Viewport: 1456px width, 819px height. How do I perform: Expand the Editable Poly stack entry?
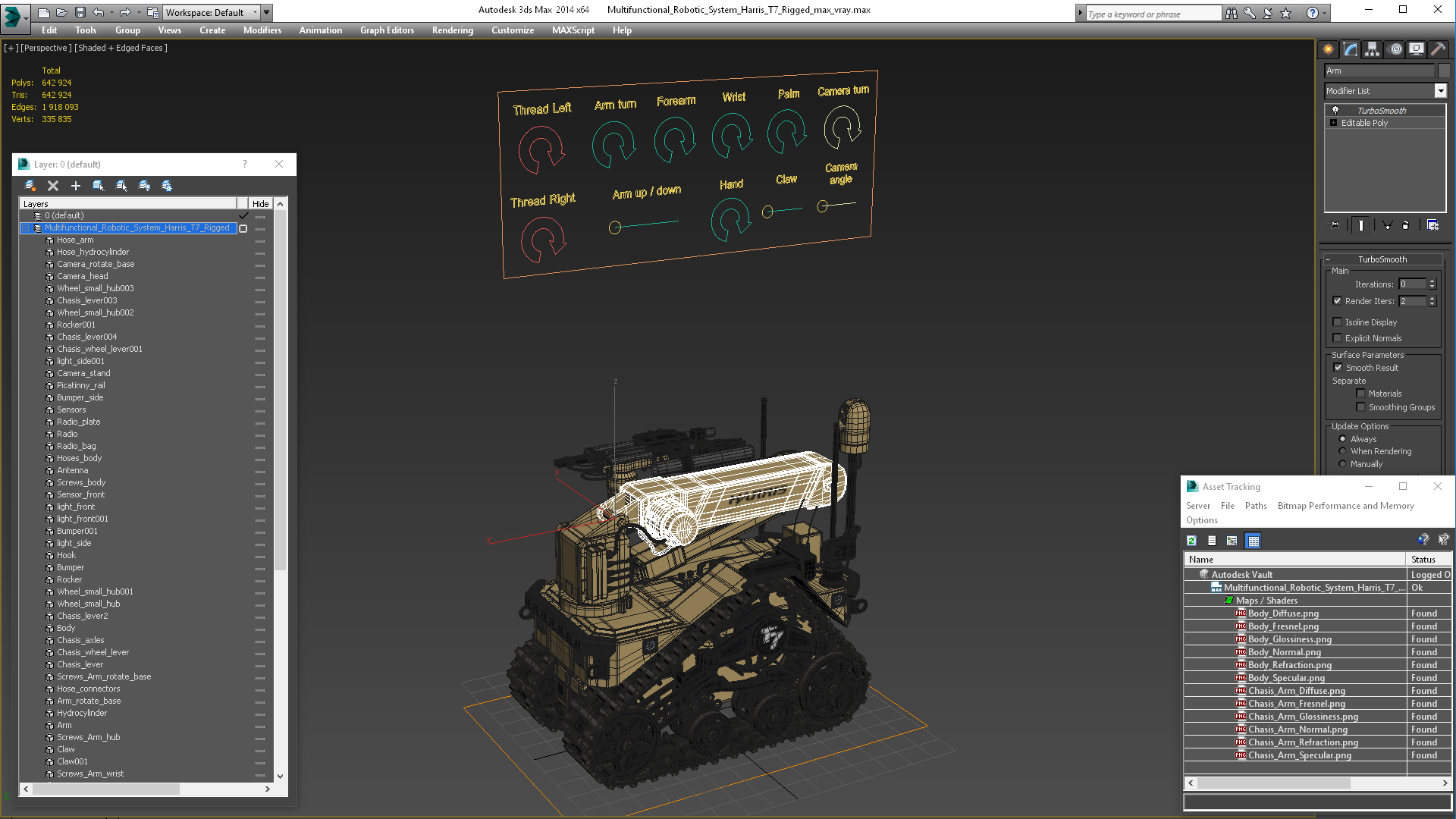coord(1333,123)
